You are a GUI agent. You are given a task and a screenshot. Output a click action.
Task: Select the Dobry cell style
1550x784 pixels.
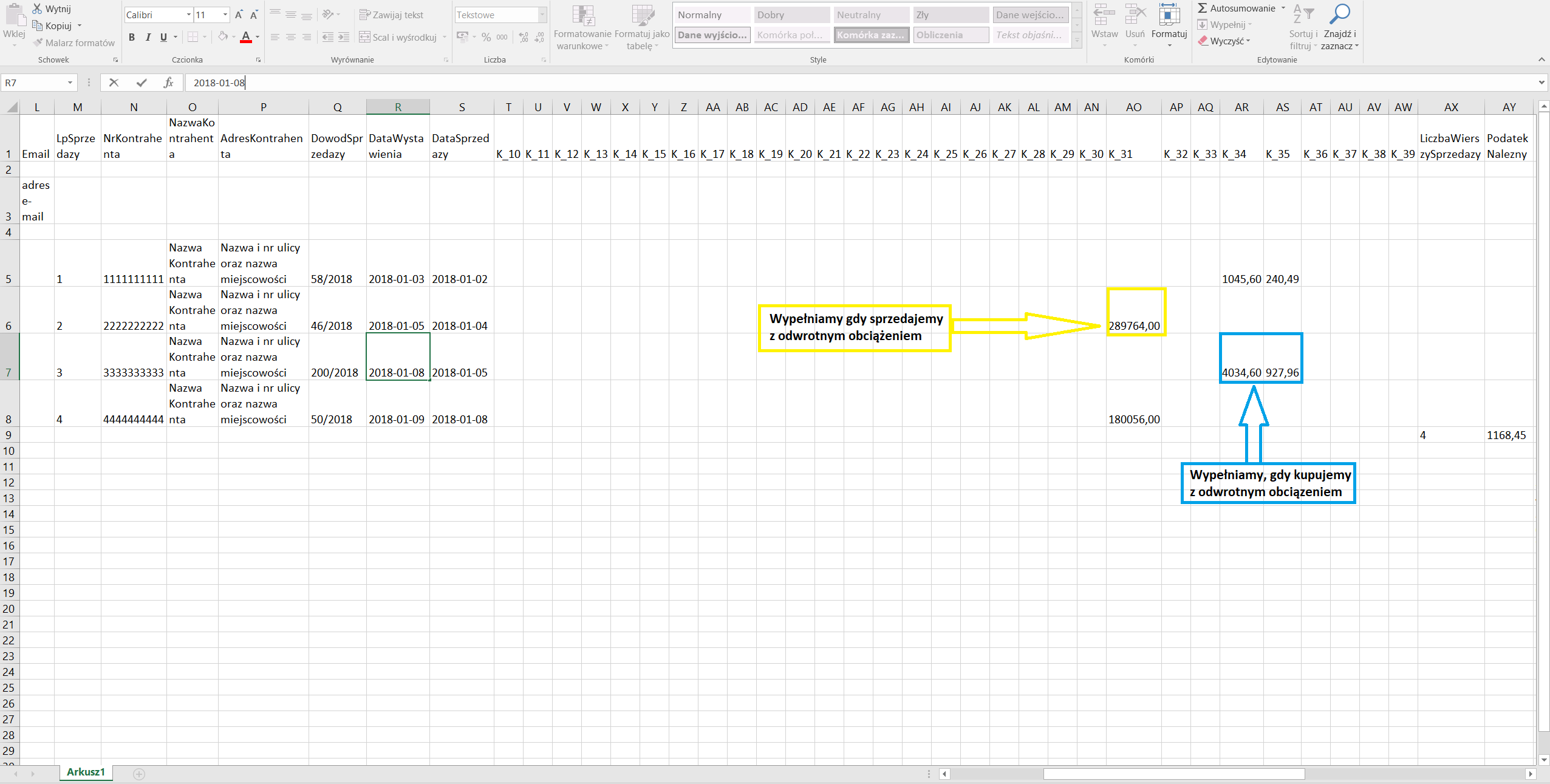[x=791, y=15]
